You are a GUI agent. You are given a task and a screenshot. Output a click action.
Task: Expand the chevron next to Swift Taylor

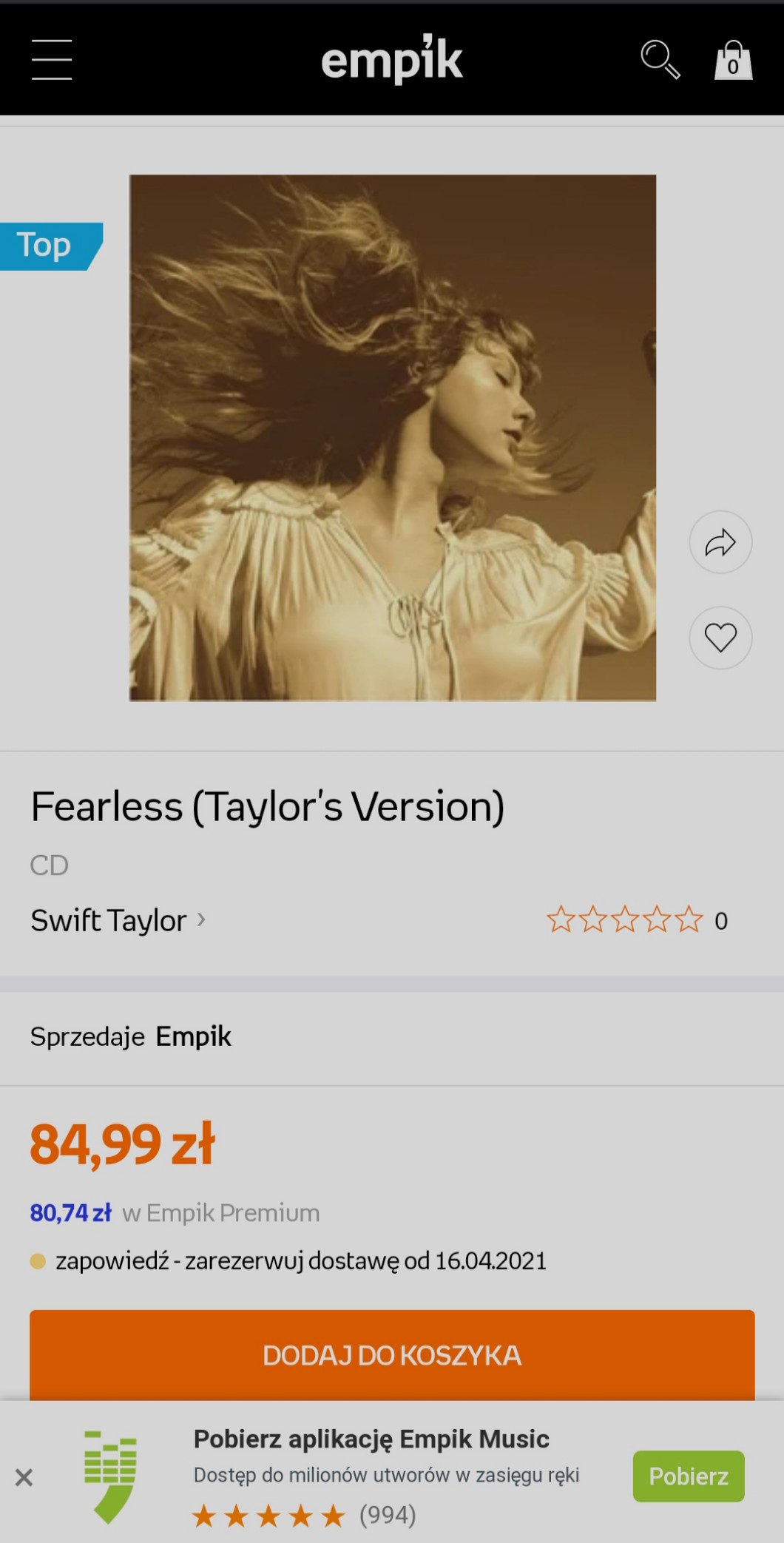[x=201, y=920]
